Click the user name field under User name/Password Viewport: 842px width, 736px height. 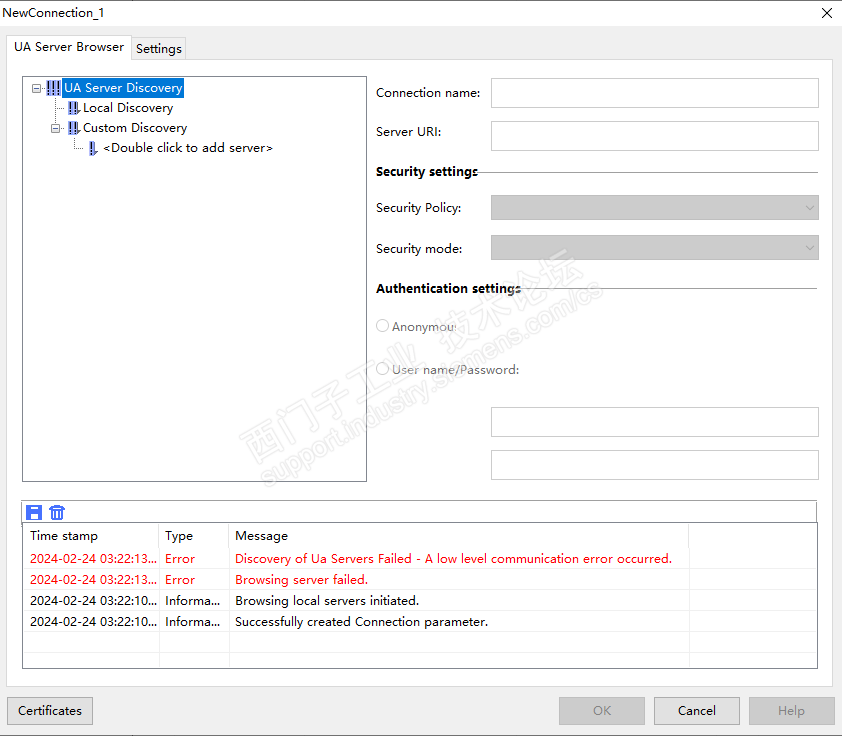(x=655, y=422)
